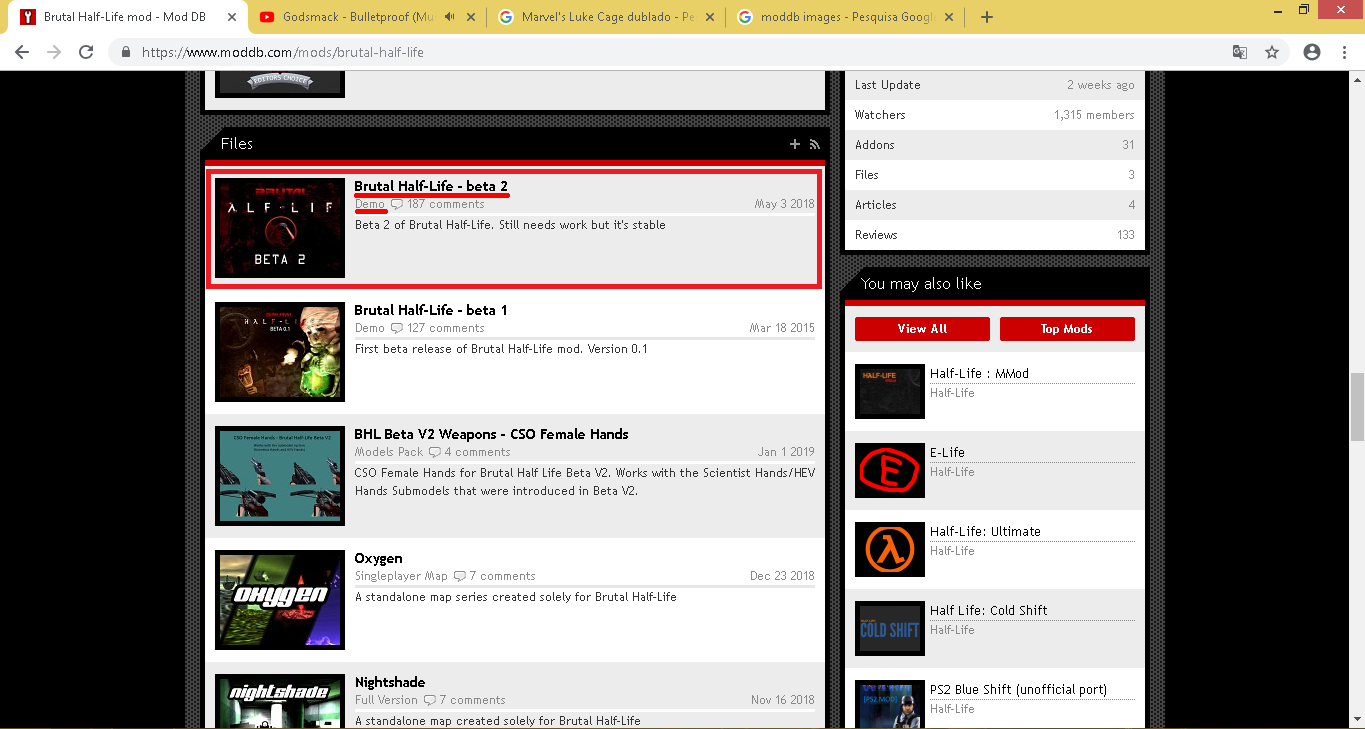Open the Google Translate icon in address bar
Screen dimensions: 1365x729
point(1239,52)
